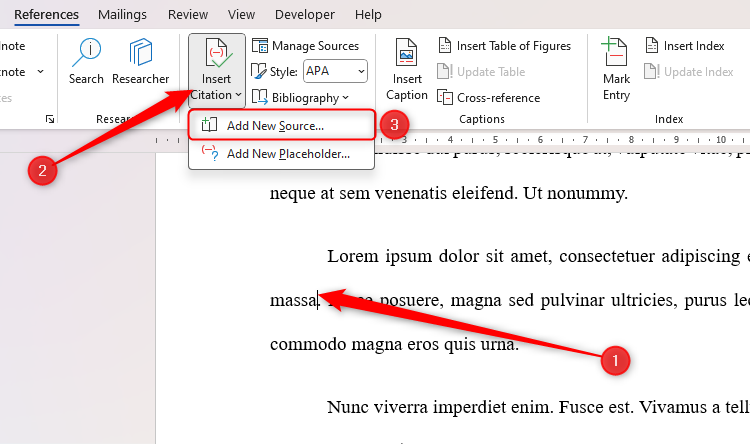Click the Insert Citation icon

tap(217, 54)
